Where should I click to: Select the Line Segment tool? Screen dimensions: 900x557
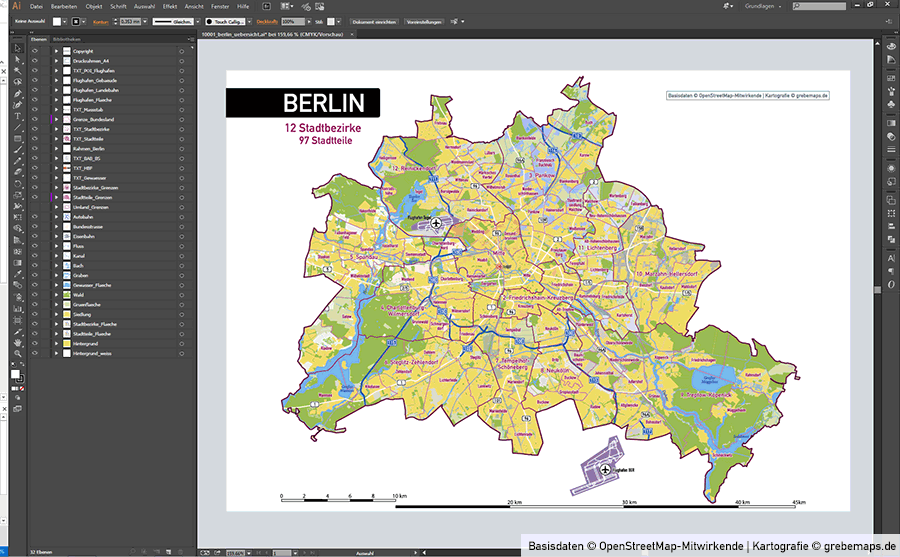pyautogui.click(x=18, y=127)
